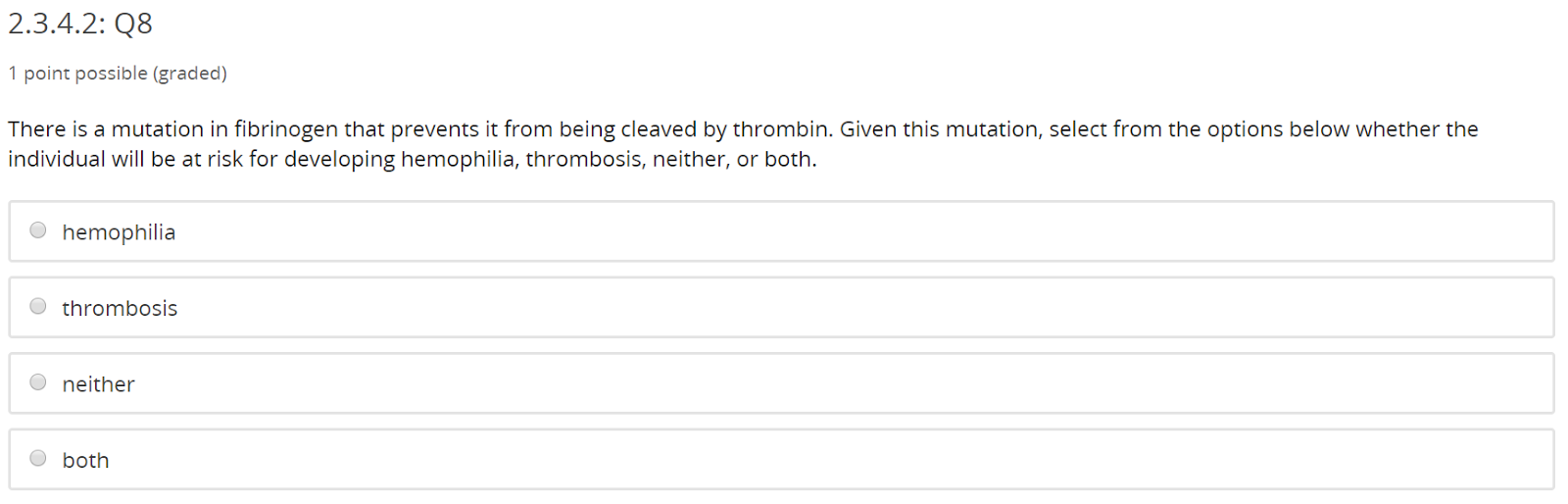Select the hemophilia radio button
This screenshot has width=1568, height=504.
pos(38,230)
